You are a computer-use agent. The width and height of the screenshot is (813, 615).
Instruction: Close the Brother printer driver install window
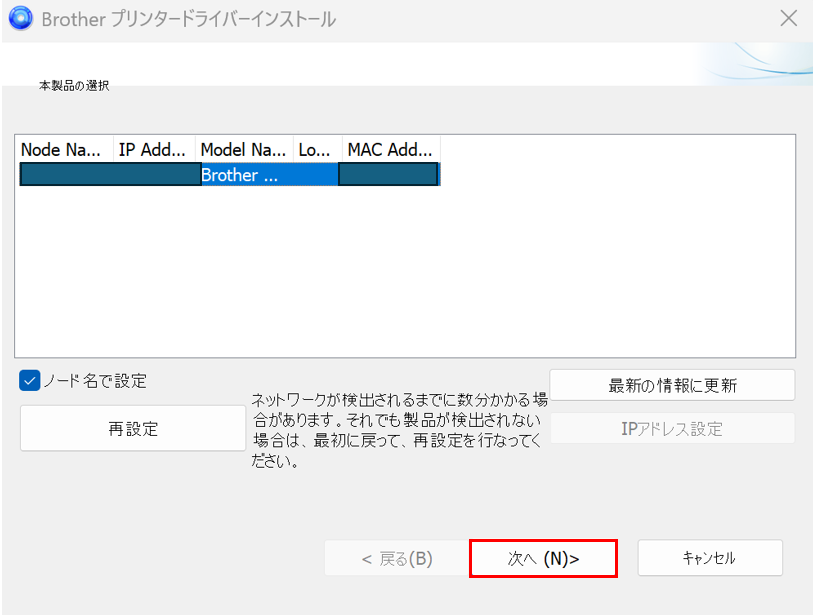tap(789, 18)
